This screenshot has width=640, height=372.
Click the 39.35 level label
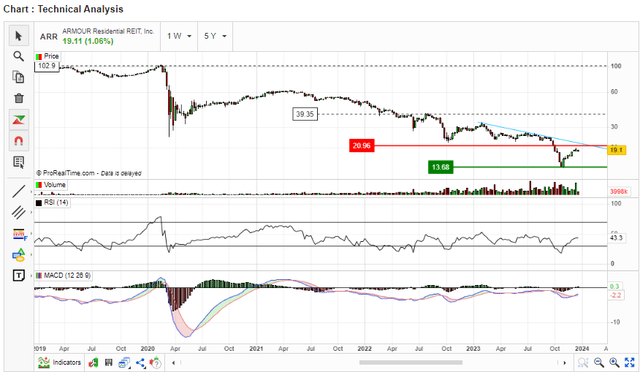point(305,114)
